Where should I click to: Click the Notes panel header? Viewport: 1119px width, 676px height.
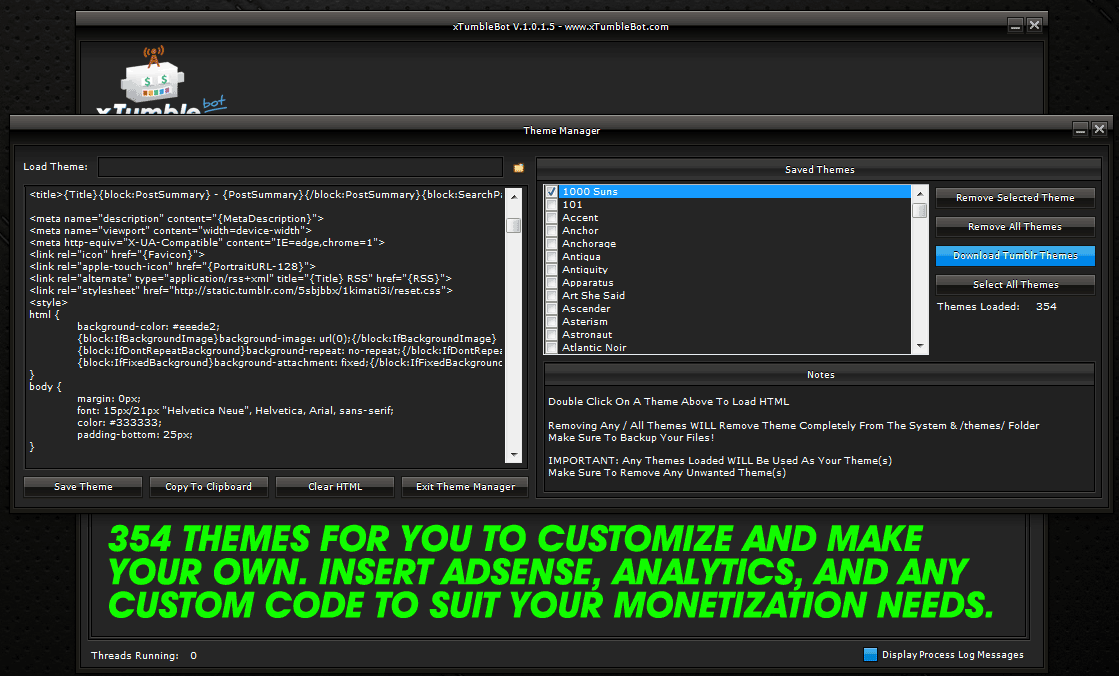[x=820, y=375]
